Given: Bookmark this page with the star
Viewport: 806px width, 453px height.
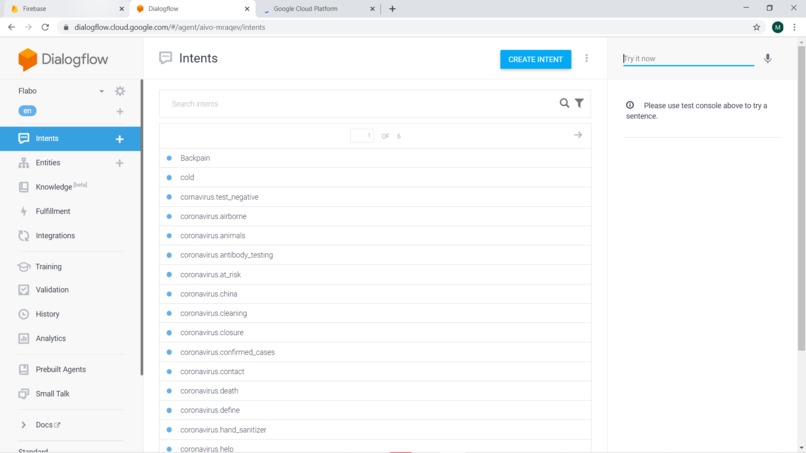Looking at the screenshot, I should [756, 27].
